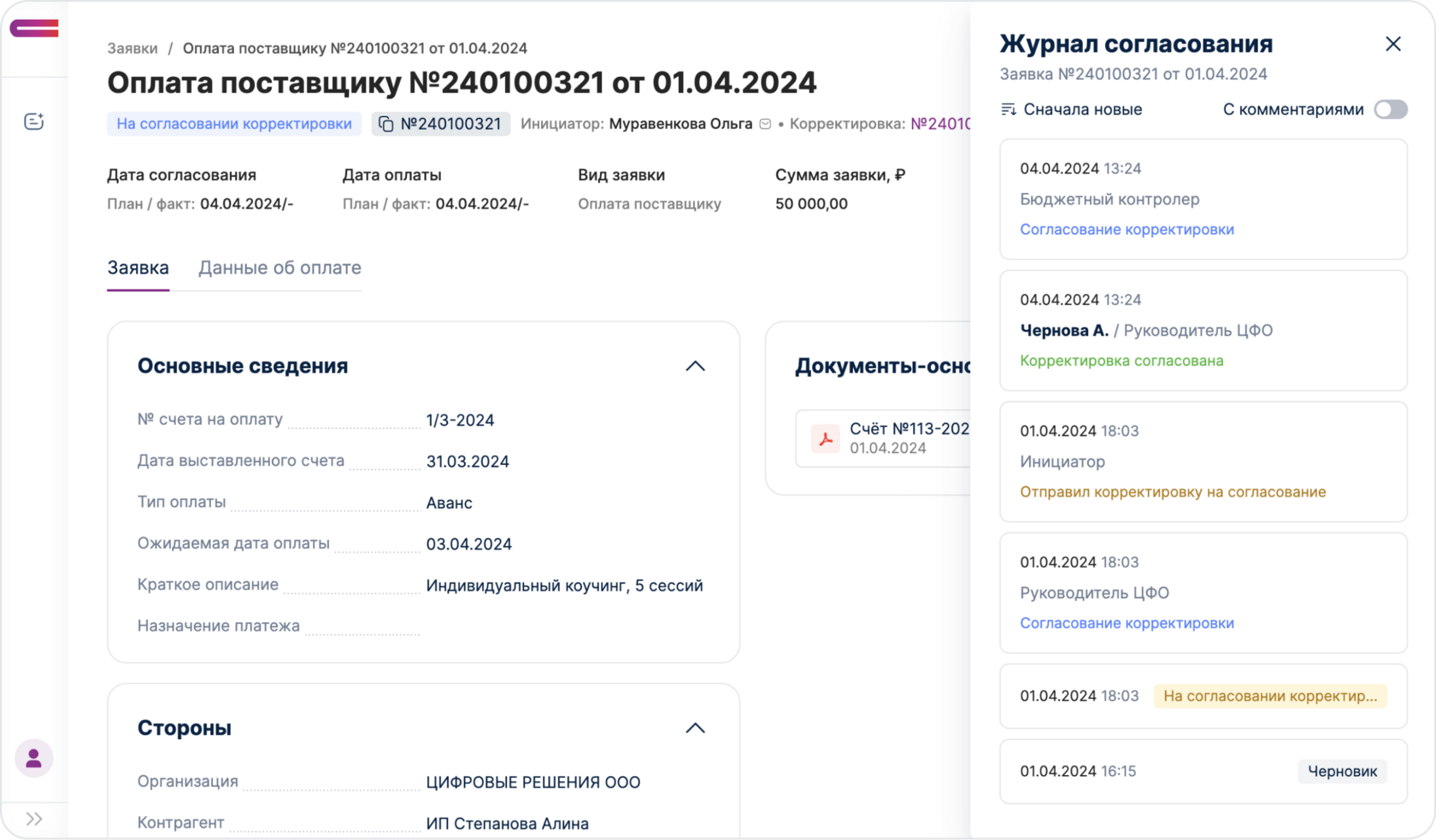Open the requests list sidebar icon
The width and height of the screenshot is (1436, 840).
click(x=34, y=121)
